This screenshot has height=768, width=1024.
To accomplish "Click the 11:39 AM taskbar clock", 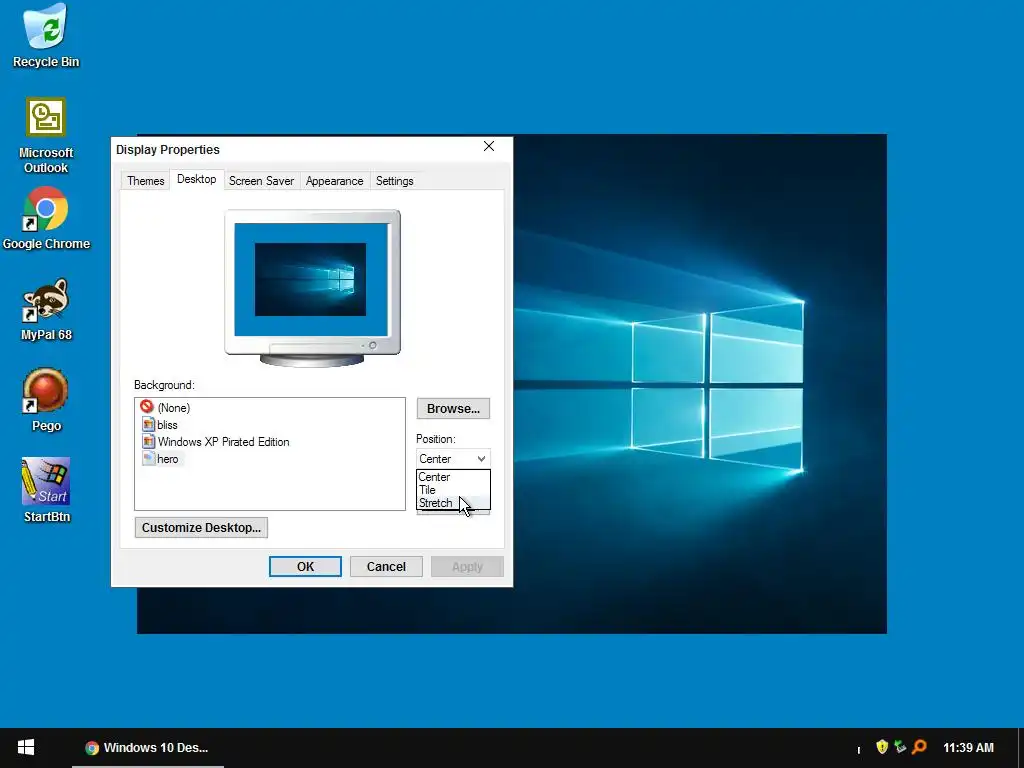I will [968, 747].
